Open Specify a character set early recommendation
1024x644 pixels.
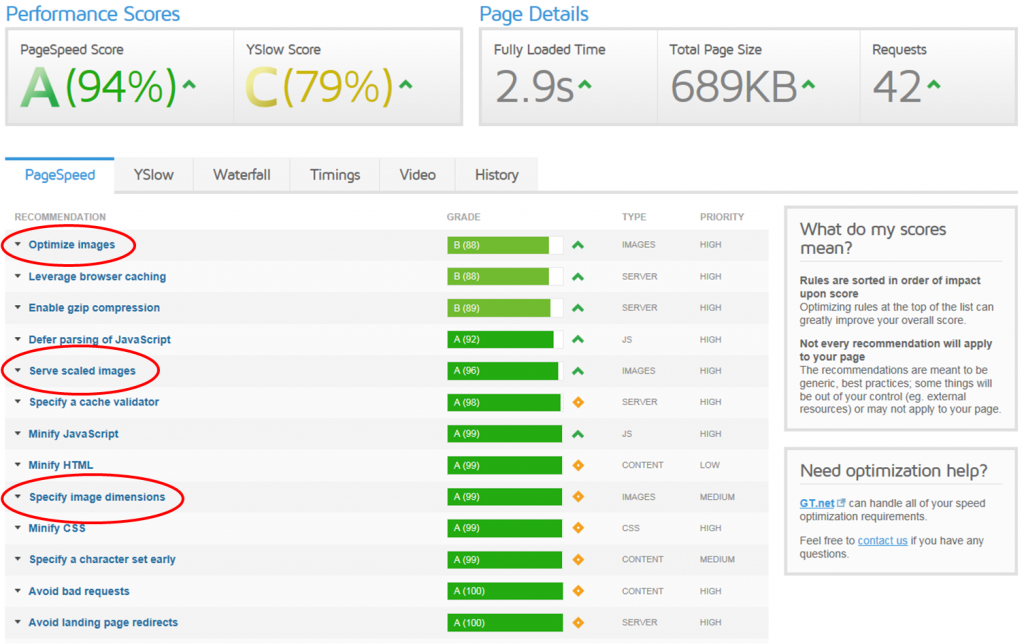click(x=102, y=559)
